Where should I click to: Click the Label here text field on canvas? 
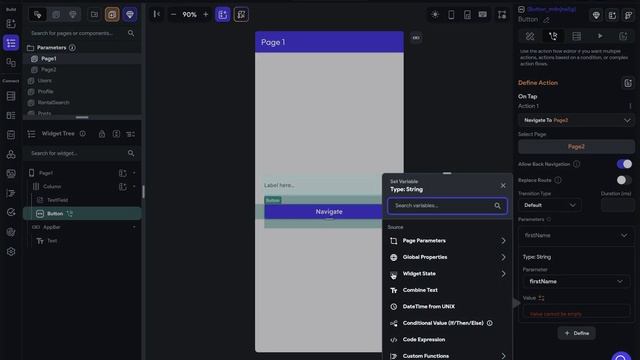coord(322,185)
